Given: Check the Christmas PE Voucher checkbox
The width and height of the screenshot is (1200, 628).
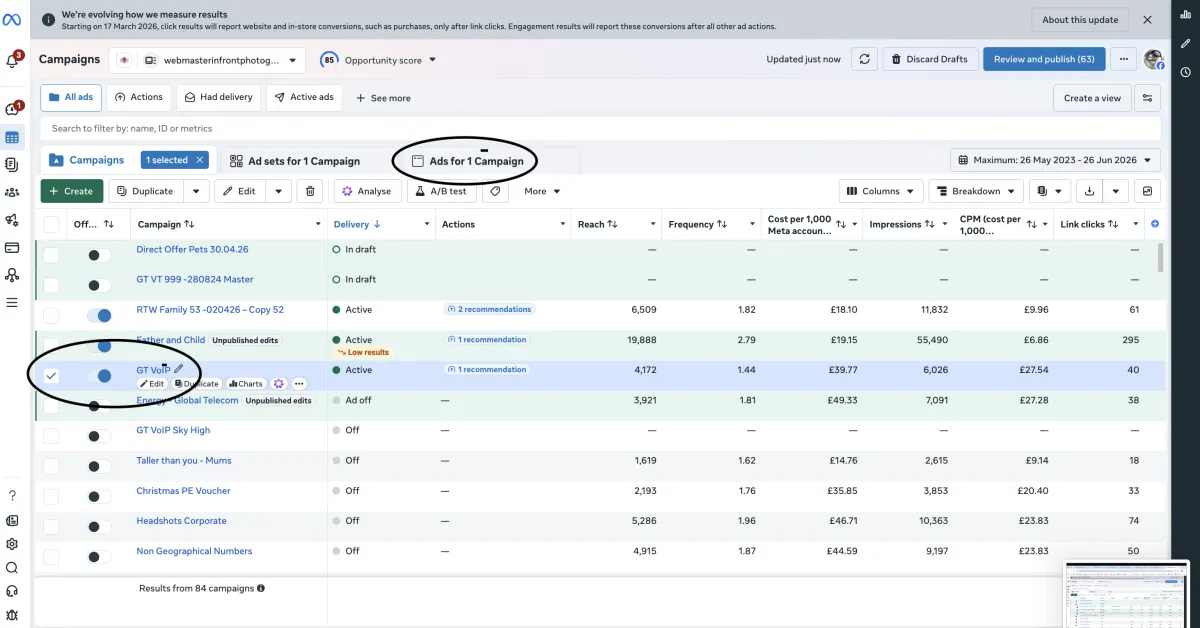Looking at the screenshot, I should point(51,496).
